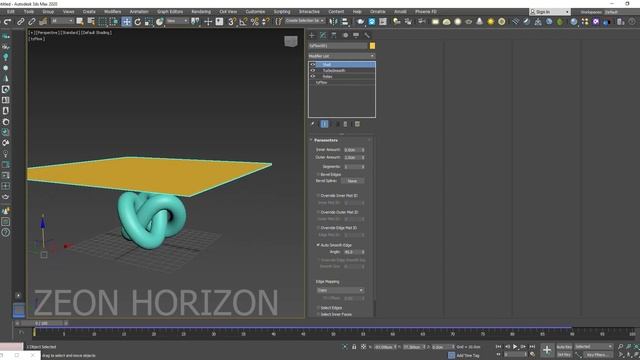Enable Override Edge Mat ID checkbox

[x=318, y=228]
